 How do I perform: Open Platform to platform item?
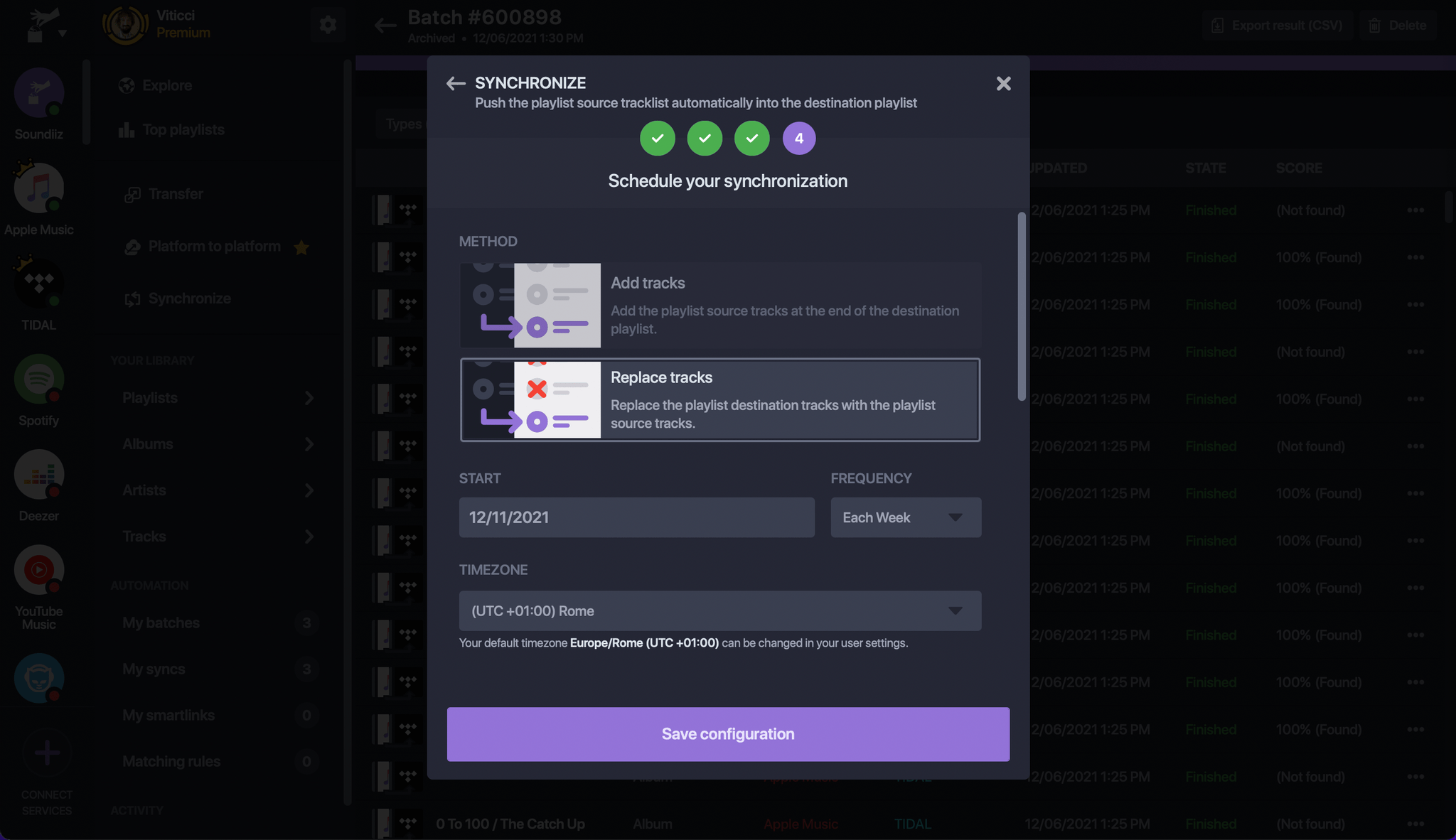(x=203, y=247)
